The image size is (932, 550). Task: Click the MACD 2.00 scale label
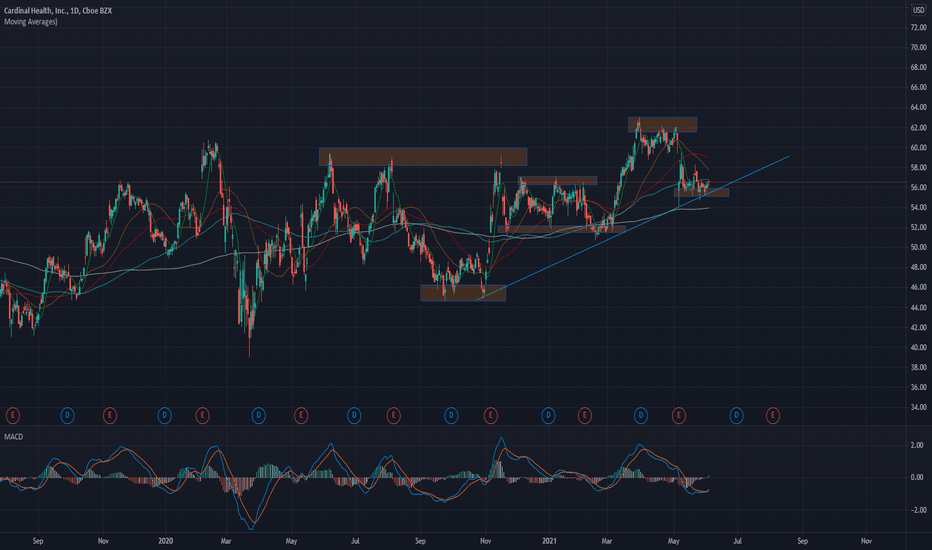917,445
